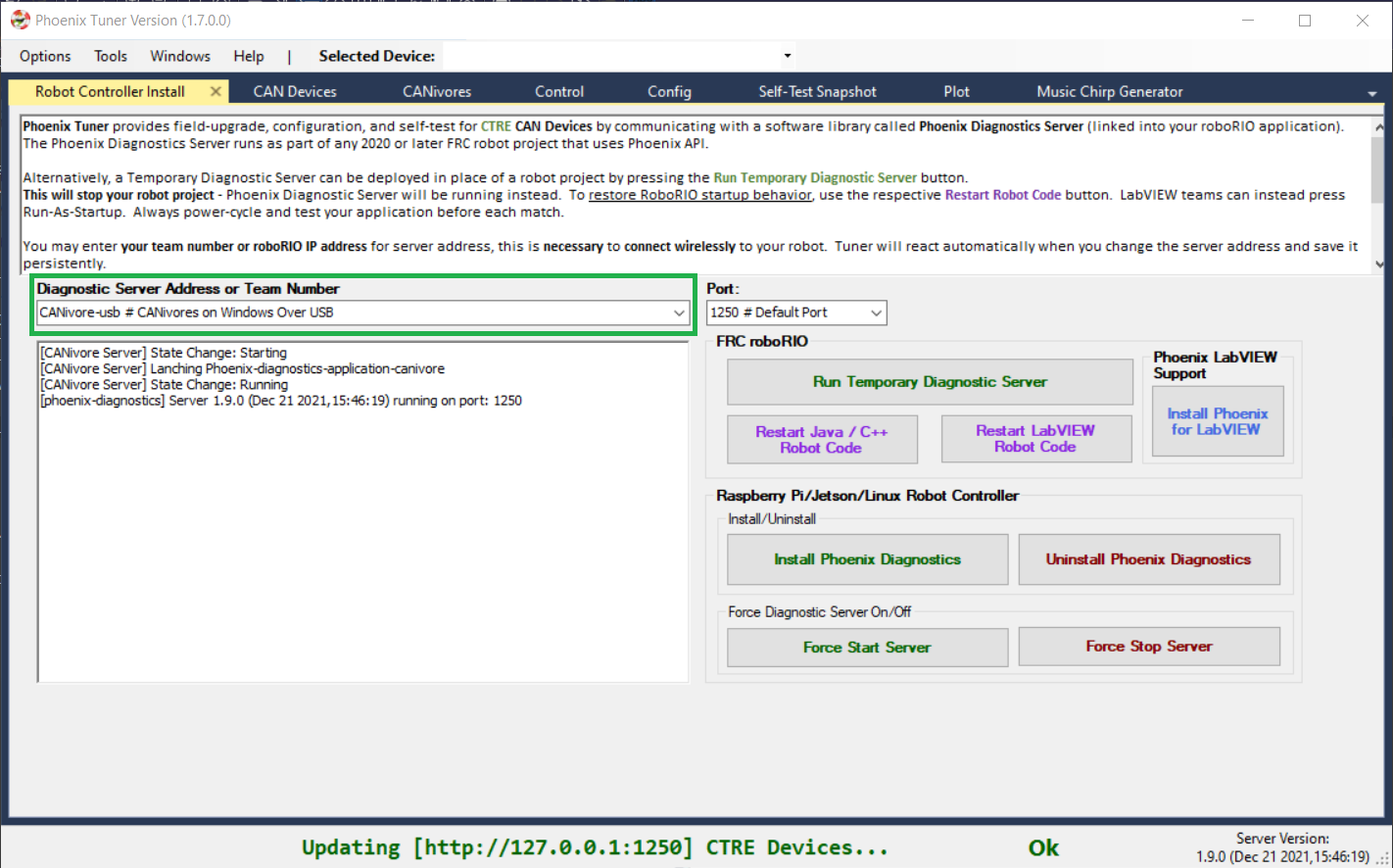Go to the Self-Test Snapshot tab

pyautogui.click(x=817, y=91)
